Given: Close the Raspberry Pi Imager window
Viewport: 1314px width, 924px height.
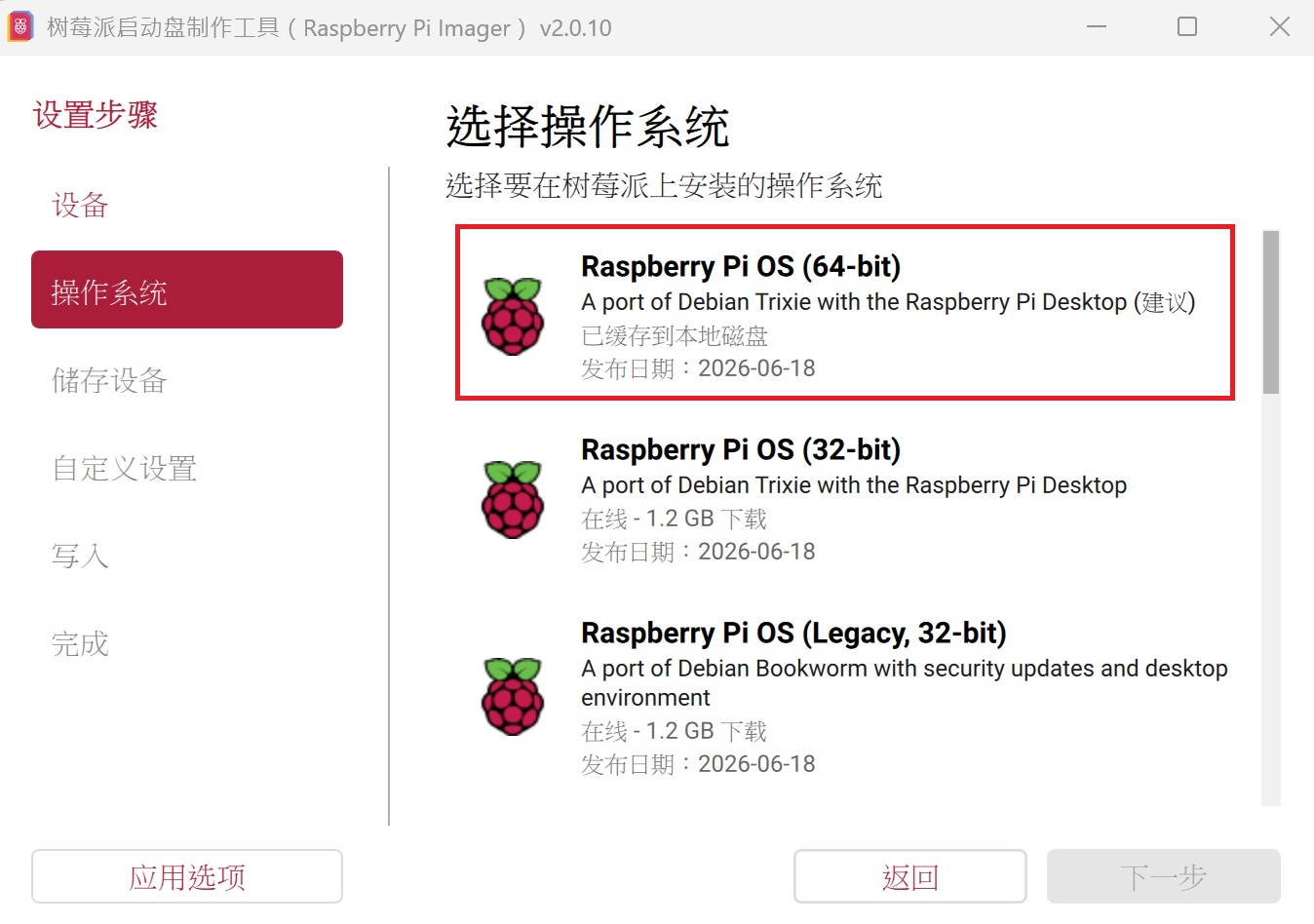Looking at the screenshot, I should [x=1280, y=27].
